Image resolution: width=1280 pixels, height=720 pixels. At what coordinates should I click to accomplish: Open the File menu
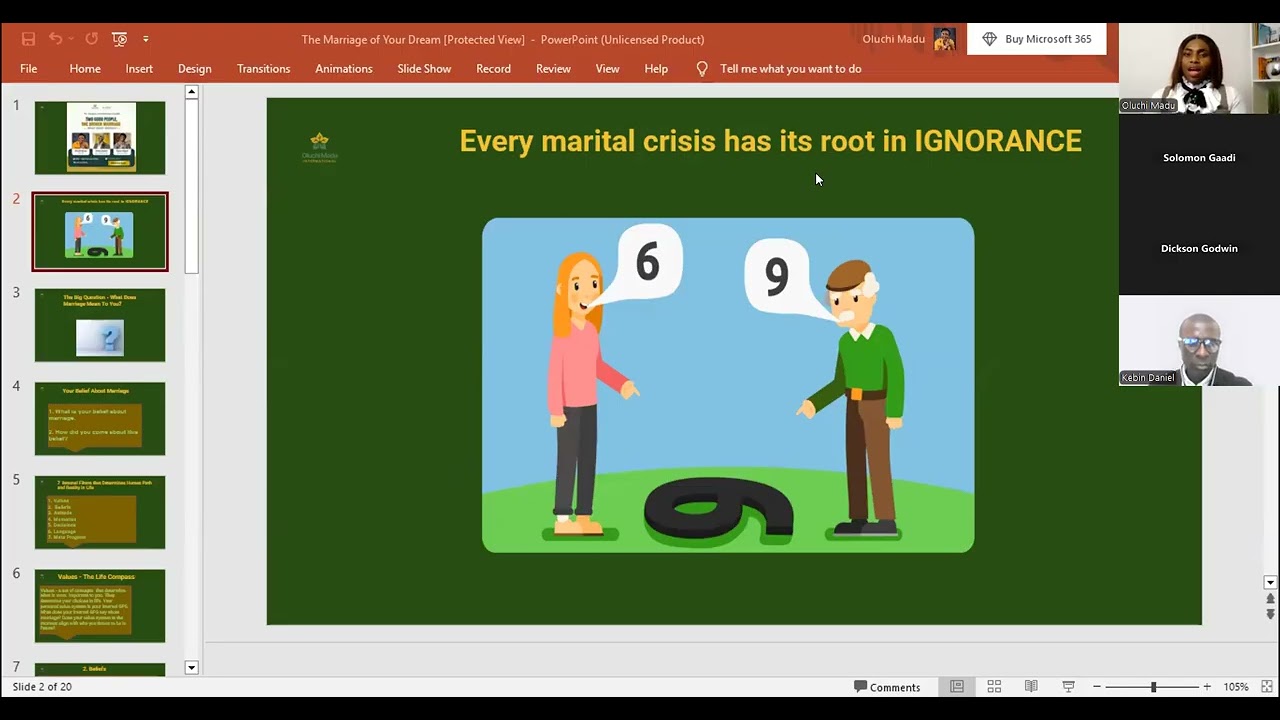(x=29, y=69)
